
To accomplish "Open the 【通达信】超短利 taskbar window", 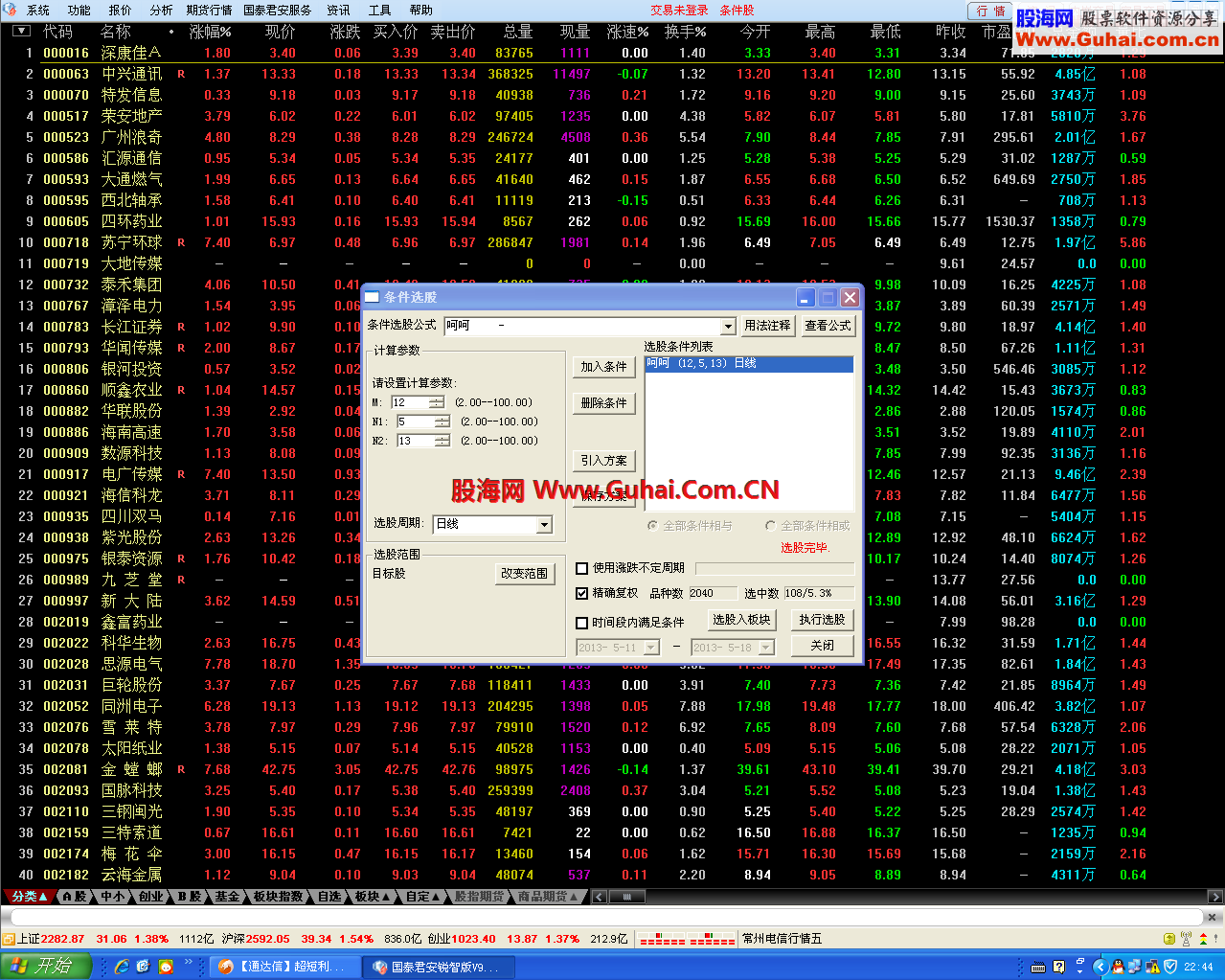I will [284, 967].
